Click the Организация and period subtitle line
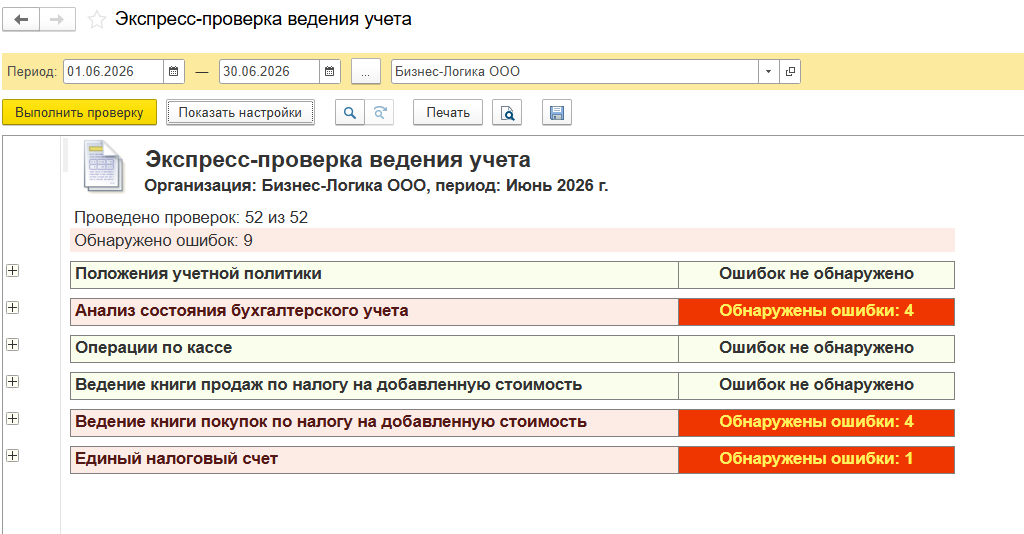The width and height of the screenshot is (1024, 534). (376, 186)
